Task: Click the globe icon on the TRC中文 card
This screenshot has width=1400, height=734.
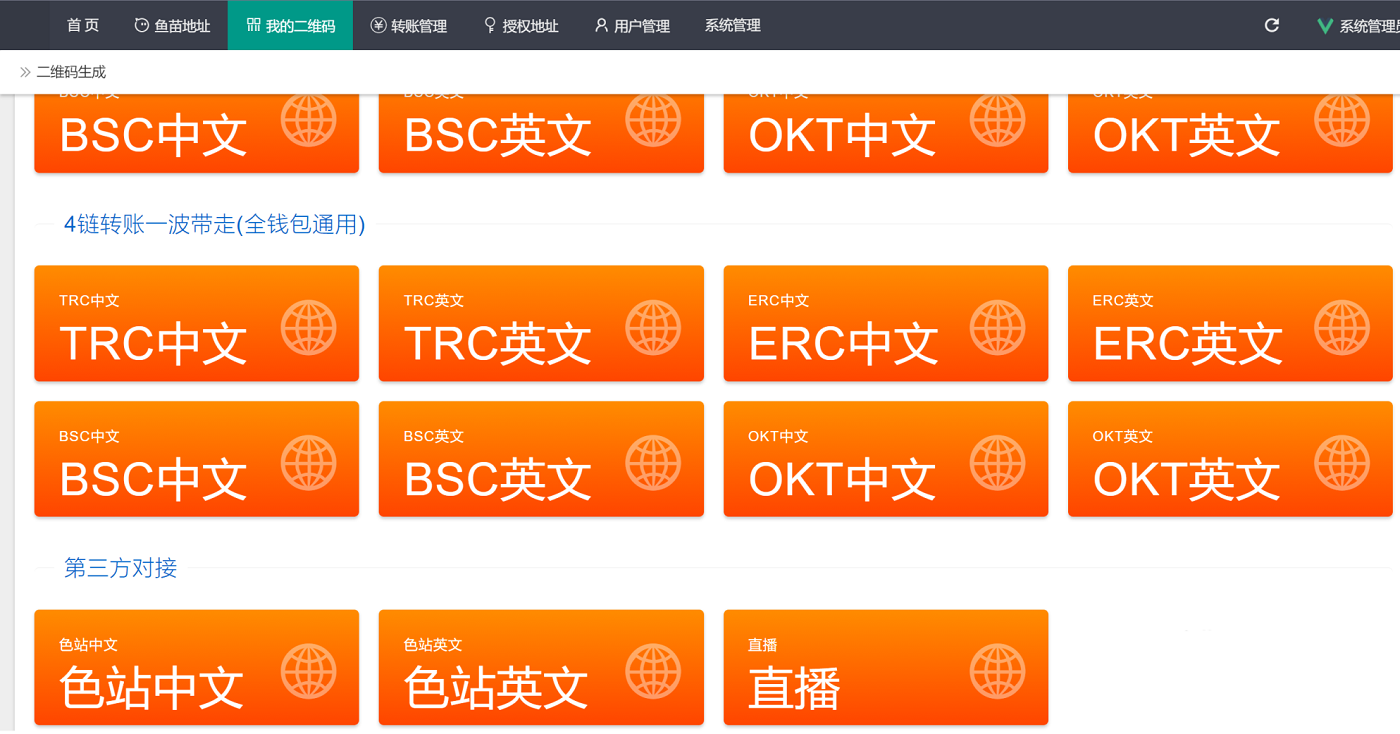Action: 308,327
